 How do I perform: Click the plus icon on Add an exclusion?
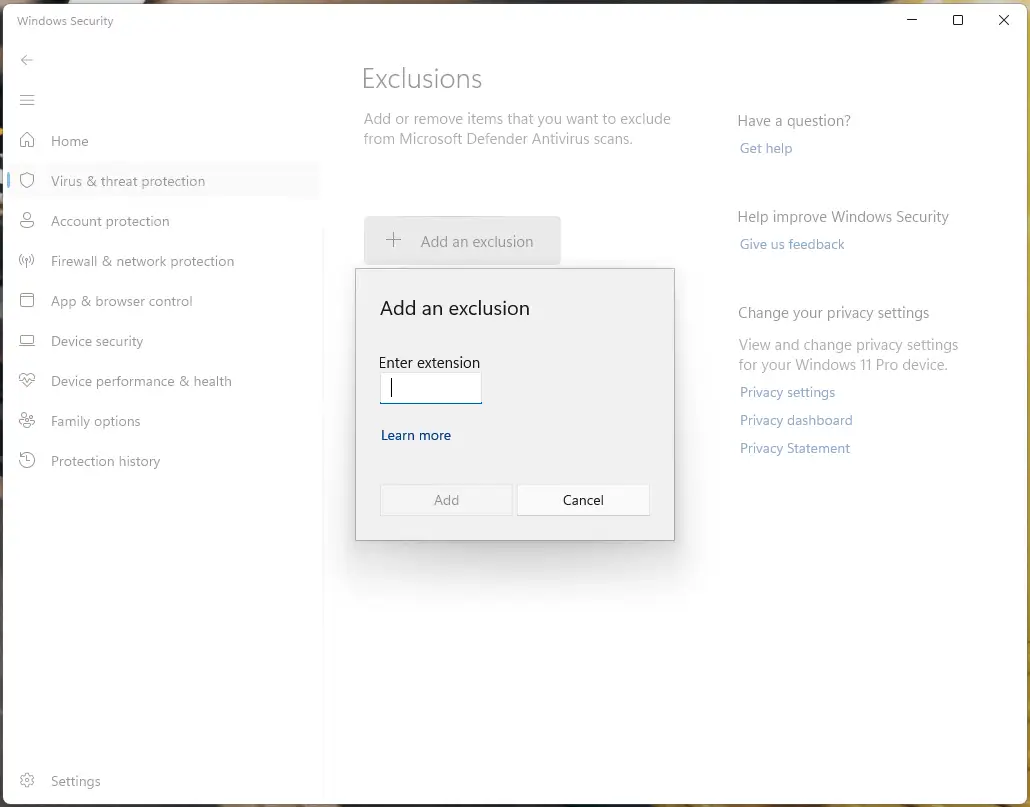pos(393,240)
